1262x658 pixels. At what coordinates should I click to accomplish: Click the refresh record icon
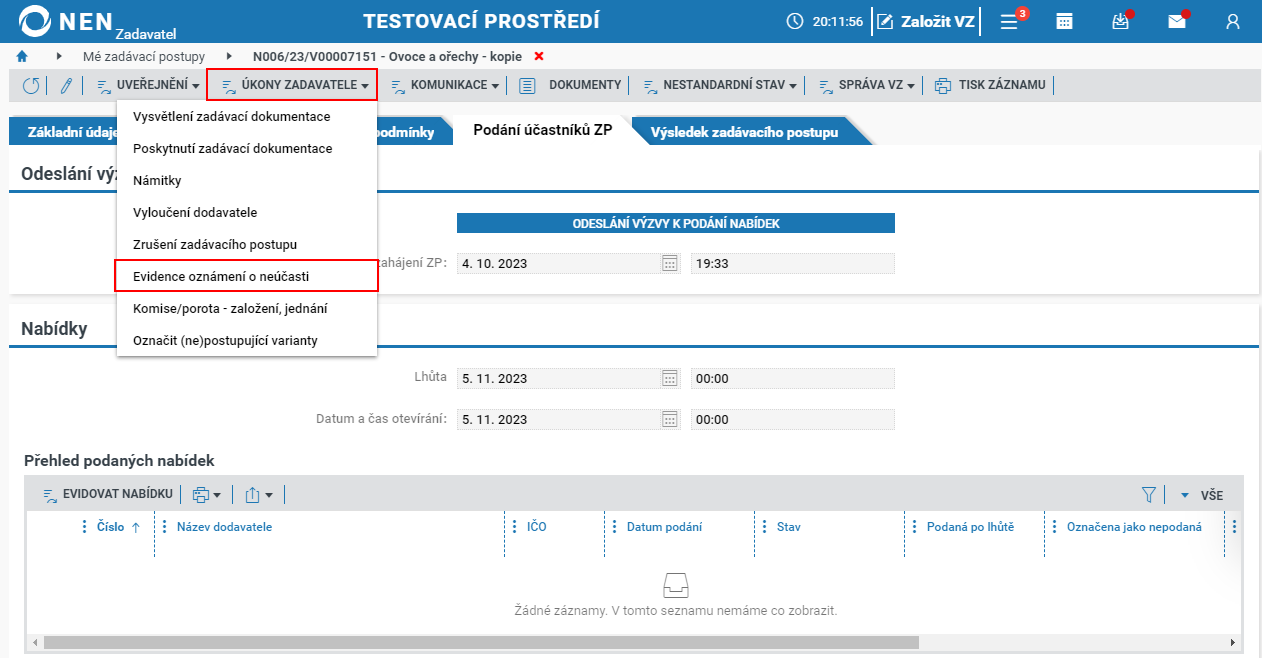(31, 86)
